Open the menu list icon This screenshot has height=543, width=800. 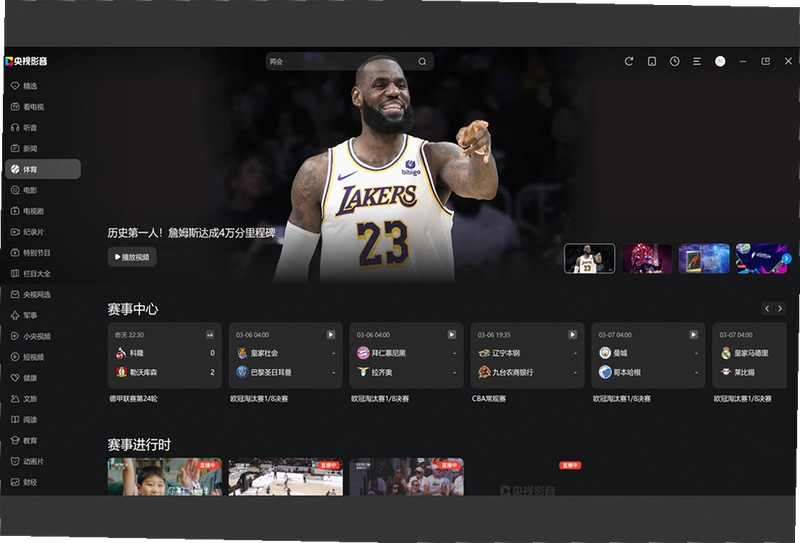click(696, 61)
